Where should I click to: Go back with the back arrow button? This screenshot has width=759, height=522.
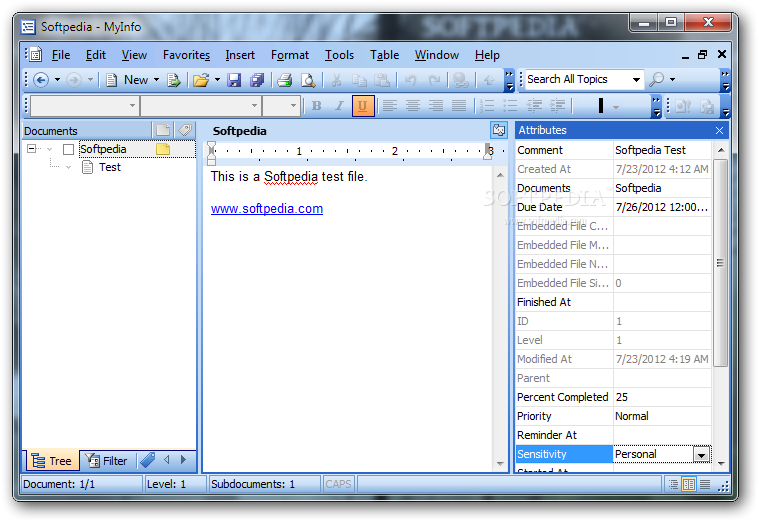coord(41,80)
